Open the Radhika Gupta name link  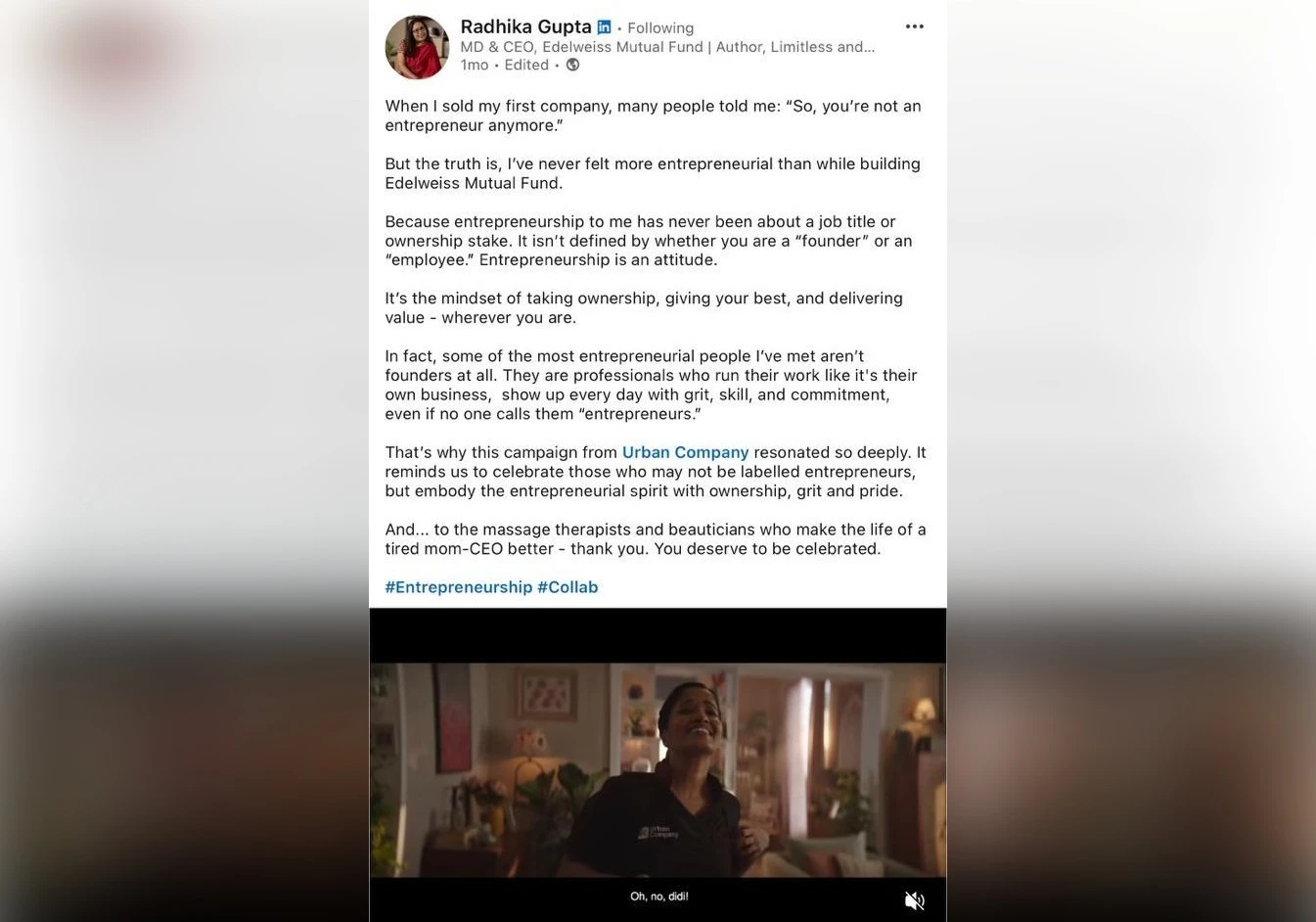pos(525,26)
